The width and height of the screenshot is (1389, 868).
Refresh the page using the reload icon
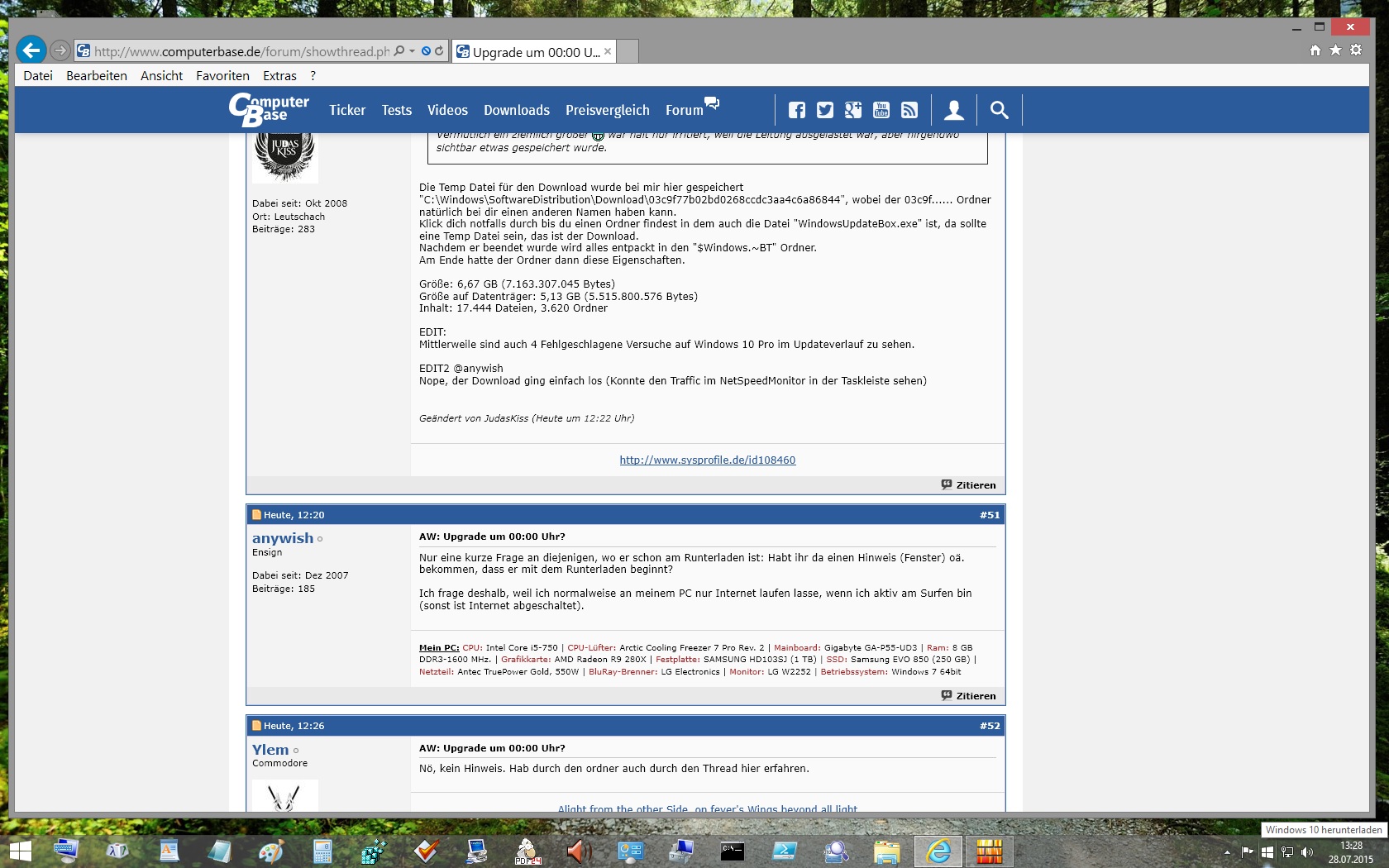point(439,51)
